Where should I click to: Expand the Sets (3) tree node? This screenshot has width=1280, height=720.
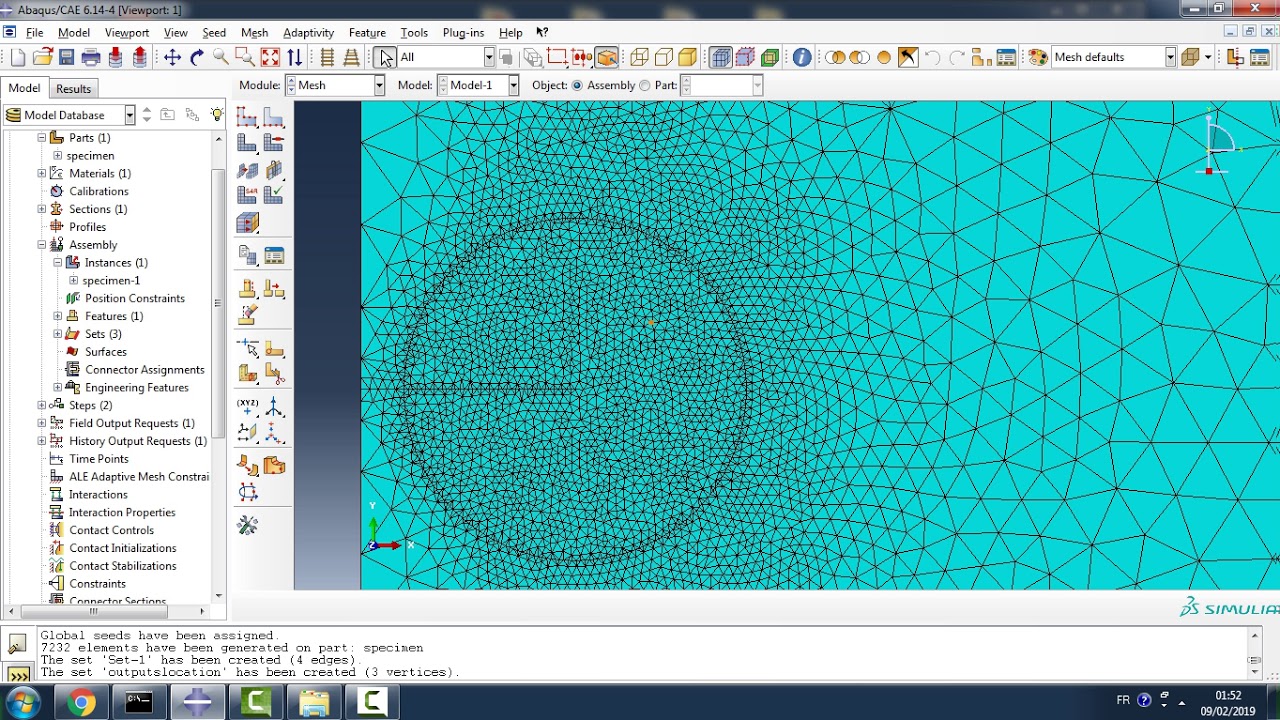[x=58, y=334]
